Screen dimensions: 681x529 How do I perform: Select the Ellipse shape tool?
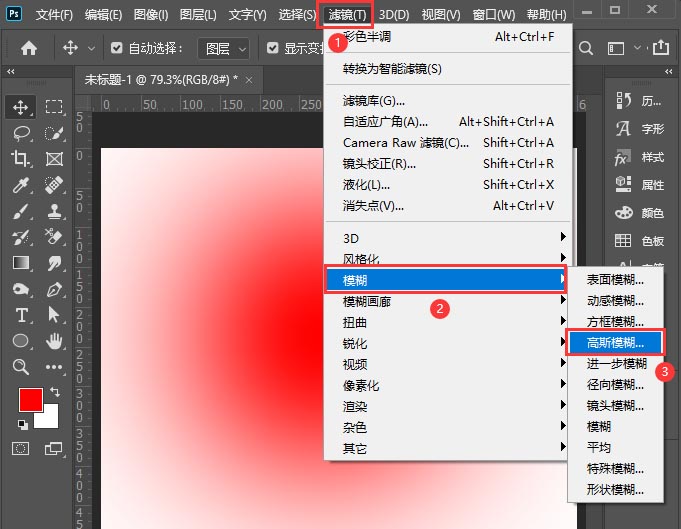[x=20, y=341]
